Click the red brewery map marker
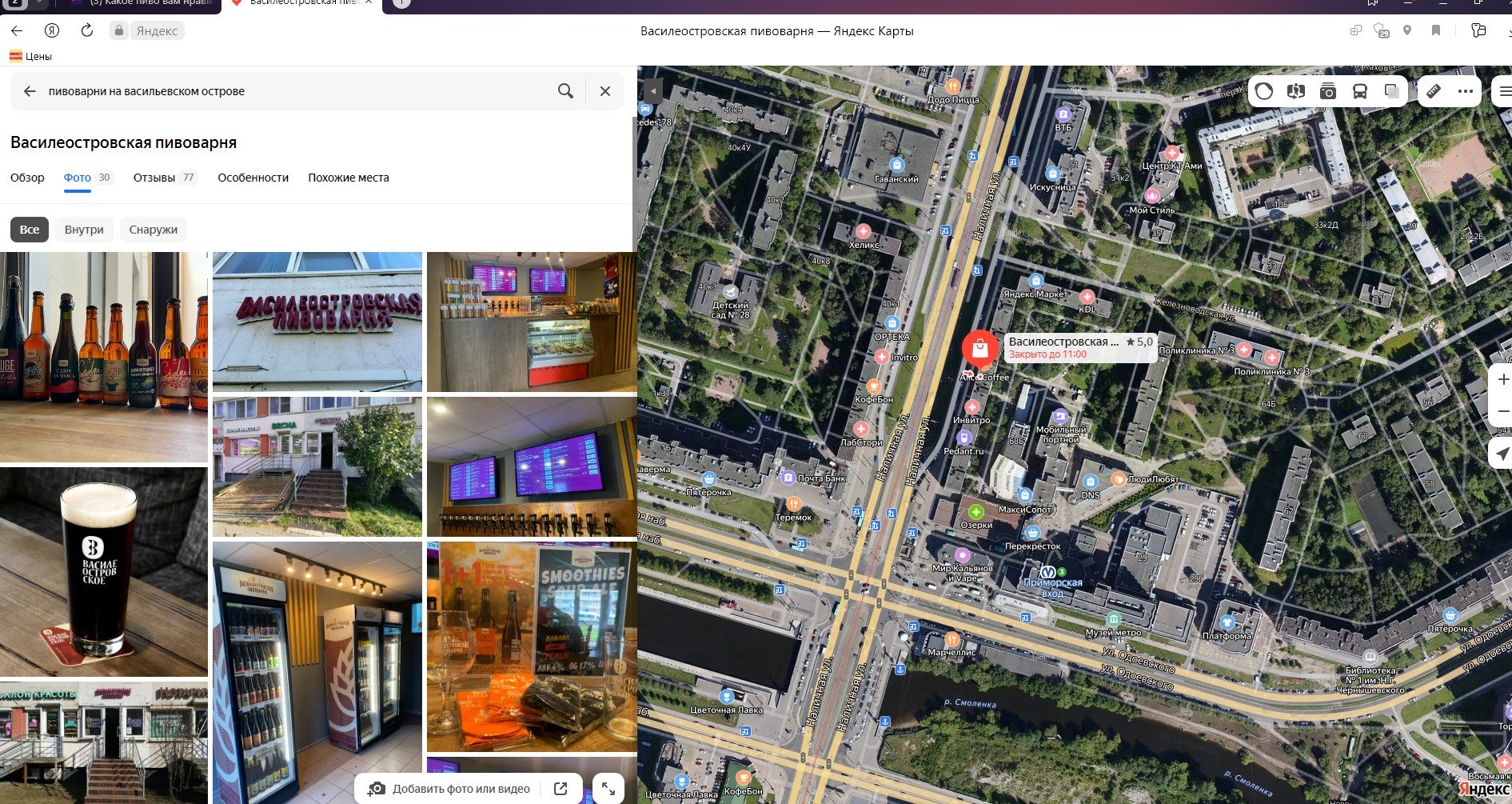Screen dimensions: 1512x804 (x=979, y=349)
